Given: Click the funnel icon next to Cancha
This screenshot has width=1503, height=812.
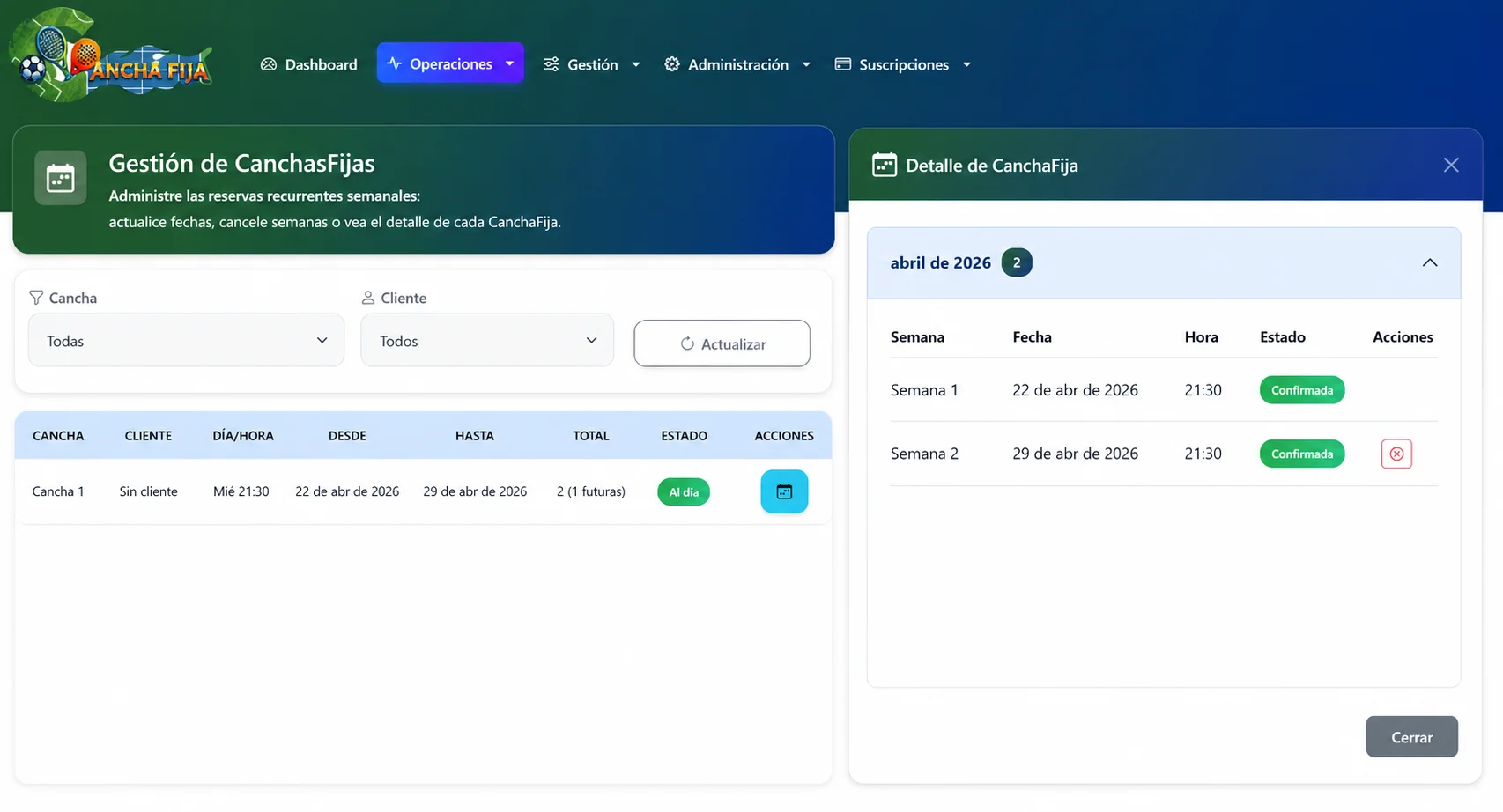Looking at the screenshot, I should [x=36, y=298].
